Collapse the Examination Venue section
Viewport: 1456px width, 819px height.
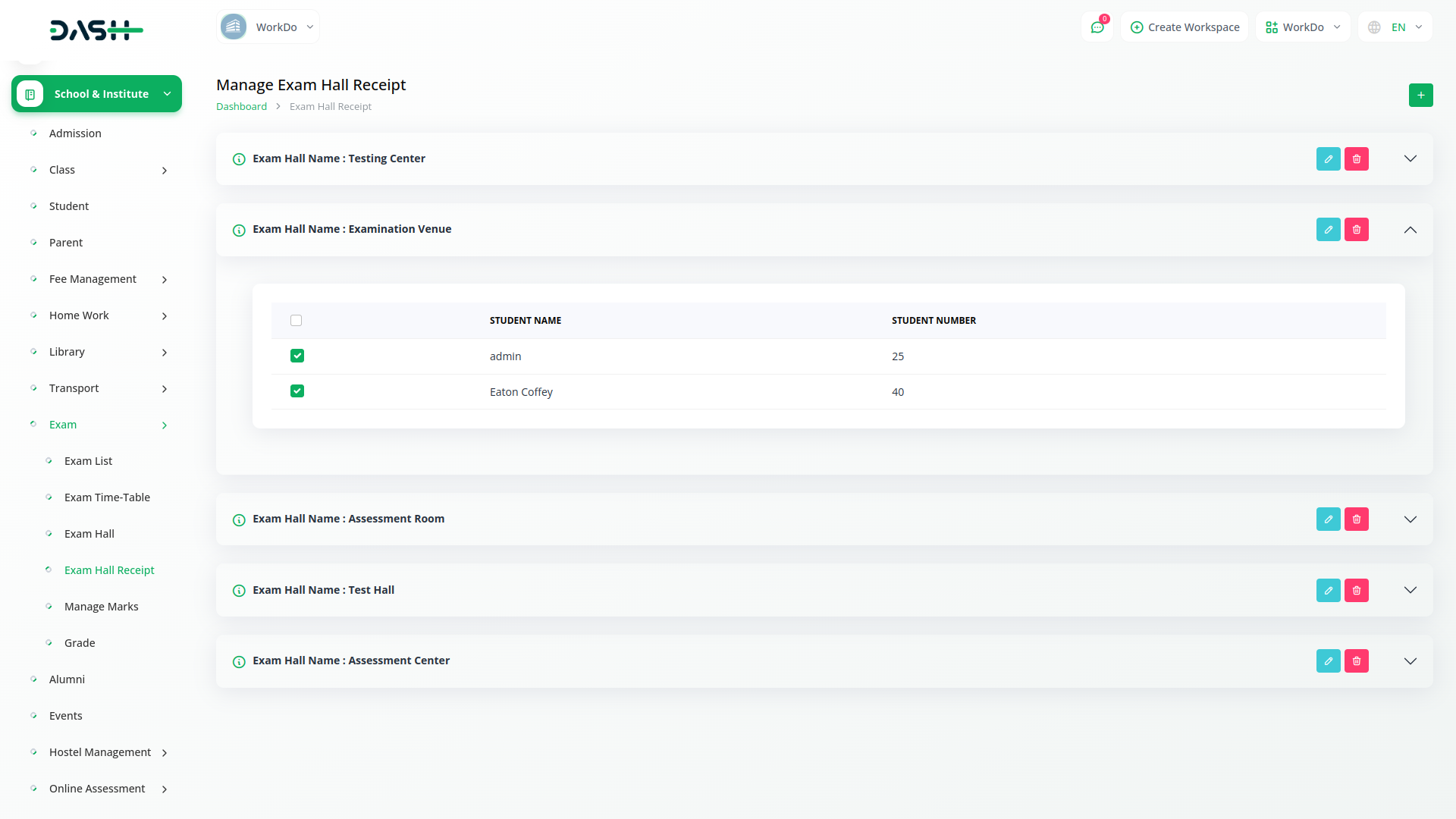[1410, 230]
